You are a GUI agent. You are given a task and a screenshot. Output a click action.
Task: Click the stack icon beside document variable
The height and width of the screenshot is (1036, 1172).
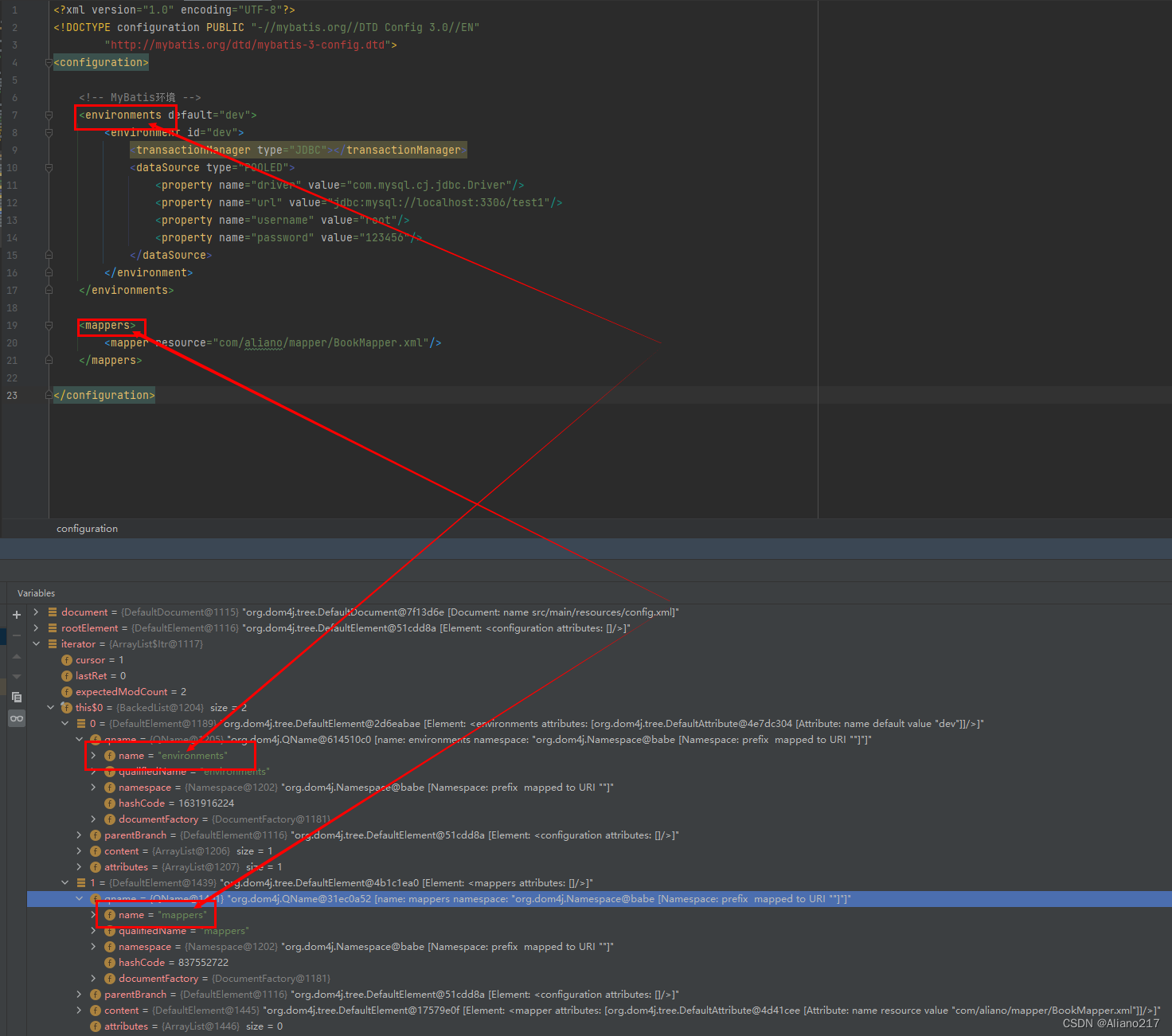point(53,612)
